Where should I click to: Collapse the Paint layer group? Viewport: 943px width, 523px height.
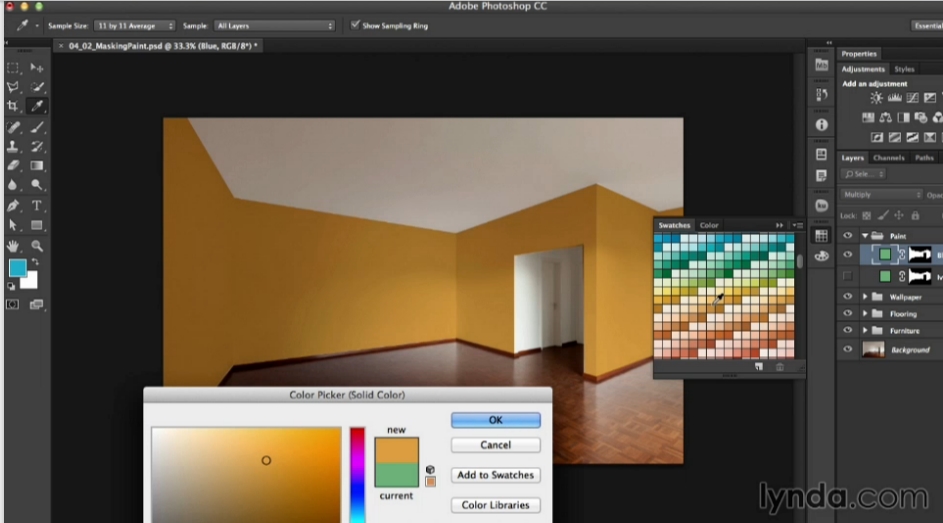coord(865,236)
